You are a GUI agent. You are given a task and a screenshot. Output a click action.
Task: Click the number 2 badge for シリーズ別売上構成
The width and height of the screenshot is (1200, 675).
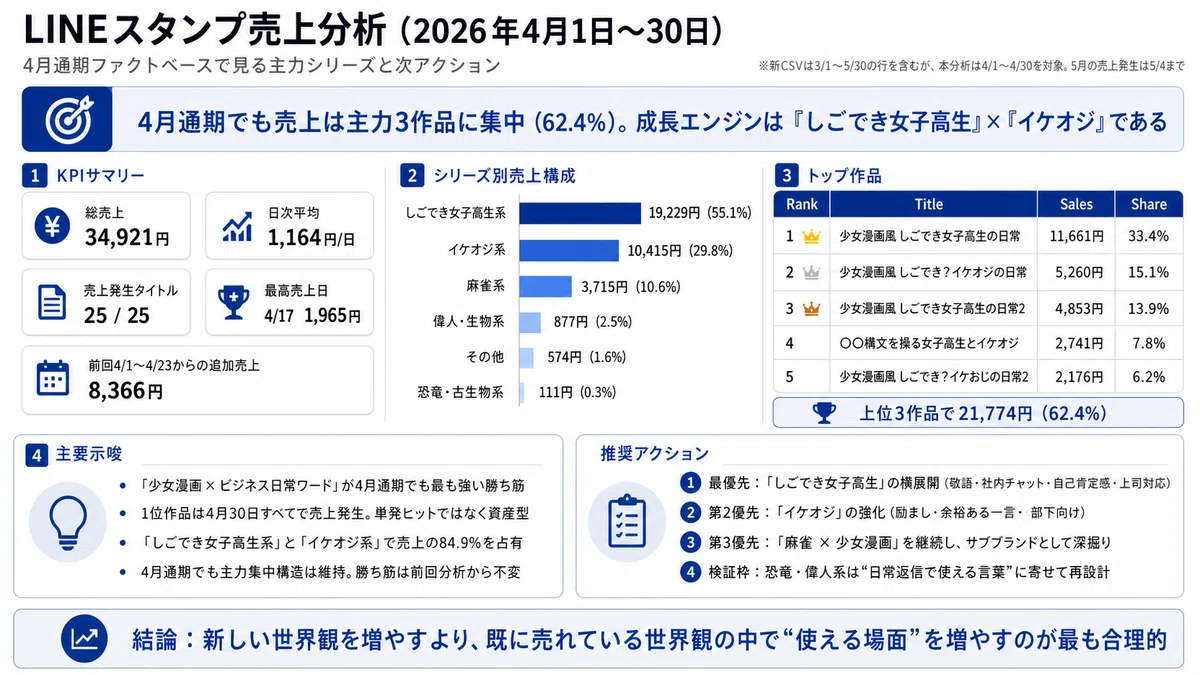click(x=412, y=176)
